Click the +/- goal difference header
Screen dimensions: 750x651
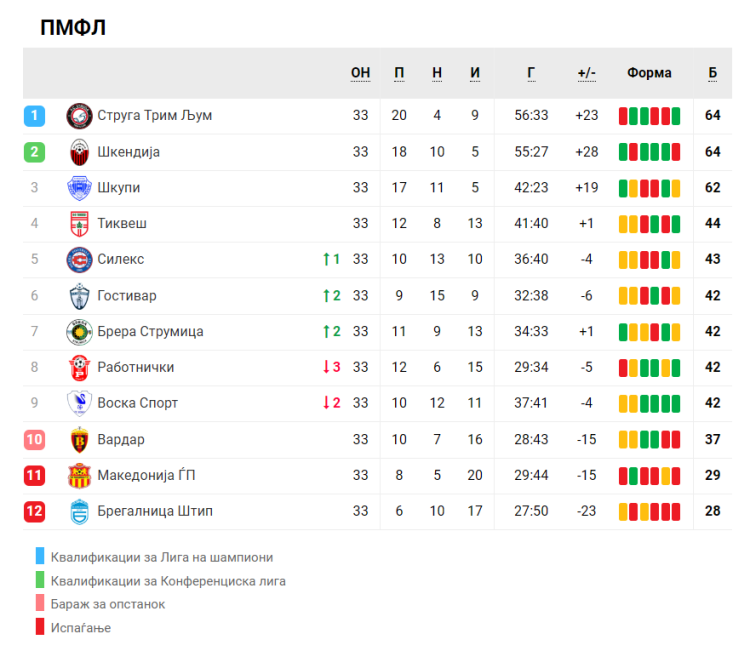click(x=586, y=73)
